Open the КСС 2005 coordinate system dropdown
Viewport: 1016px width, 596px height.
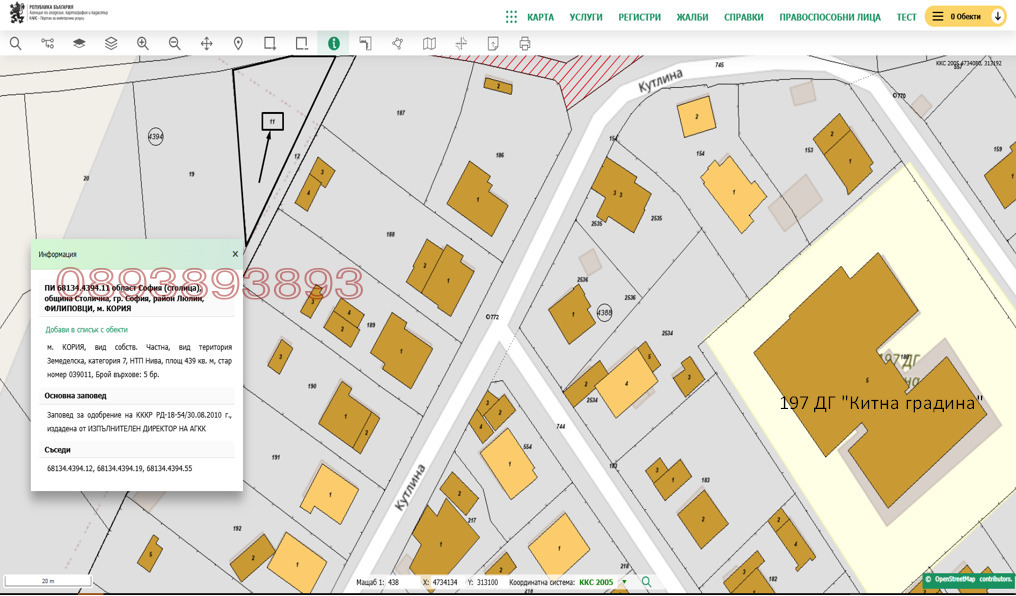click(x=625, y=582)
